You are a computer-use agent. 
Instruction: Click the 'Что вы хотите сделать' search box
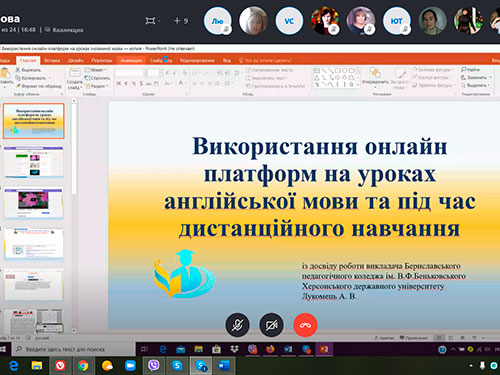[x=266, y=60]
